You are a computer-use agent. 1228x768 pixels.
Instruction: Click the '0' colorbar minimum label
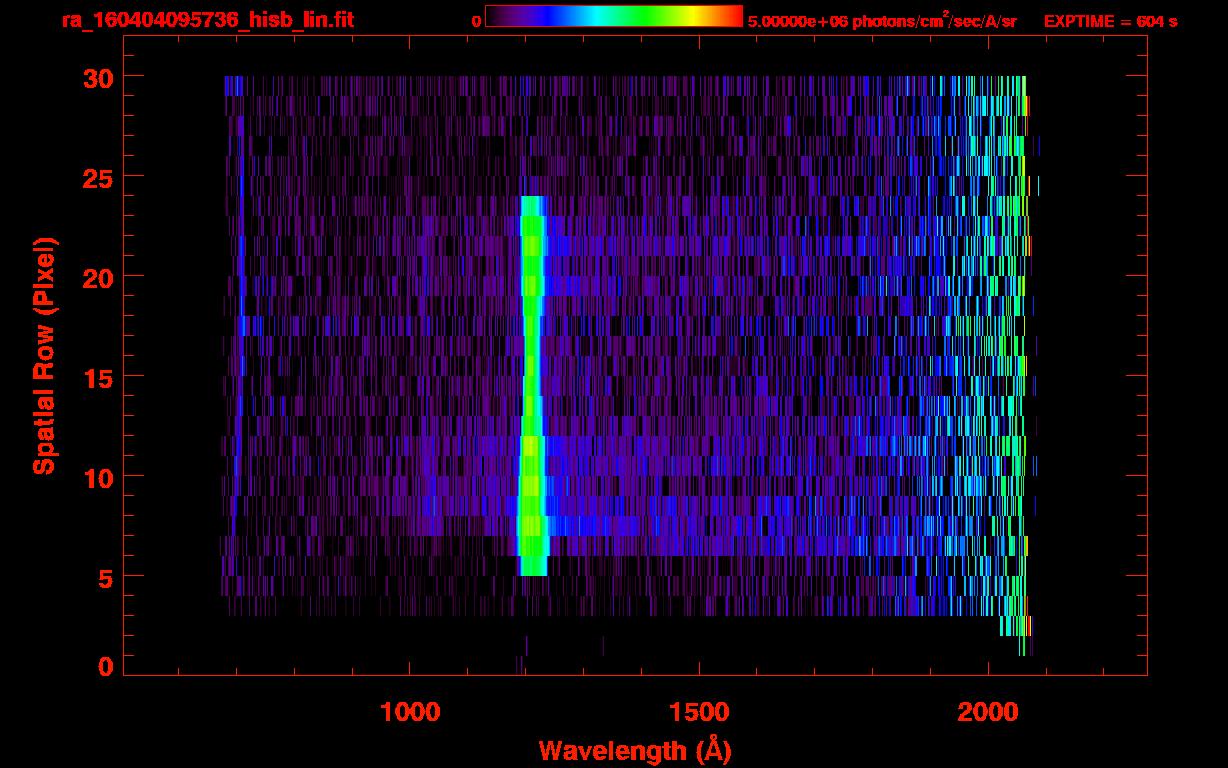476,21
